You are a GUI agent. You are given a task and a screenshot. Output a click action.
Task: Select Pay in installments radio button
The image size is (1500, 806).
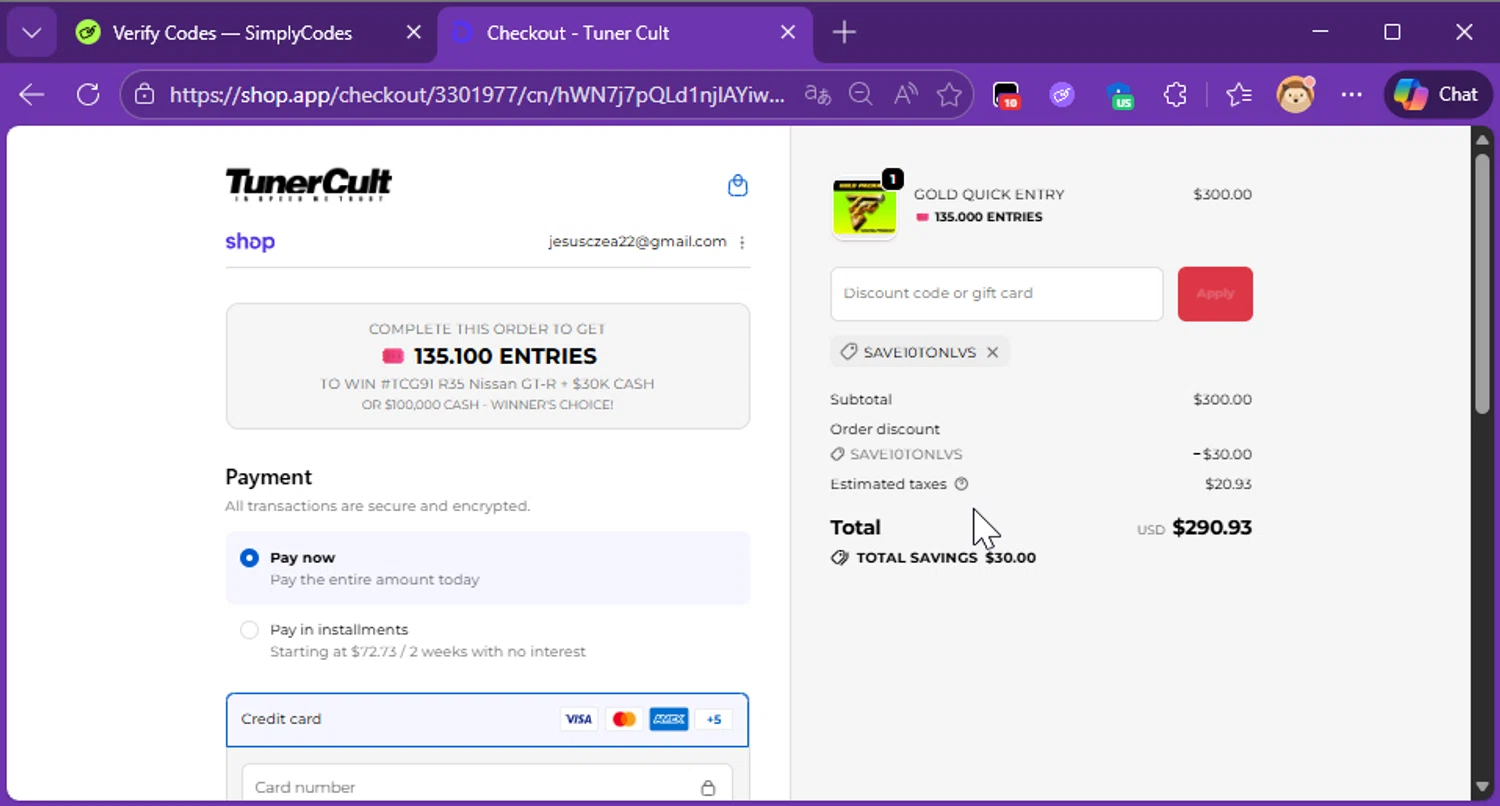point(249,630)
